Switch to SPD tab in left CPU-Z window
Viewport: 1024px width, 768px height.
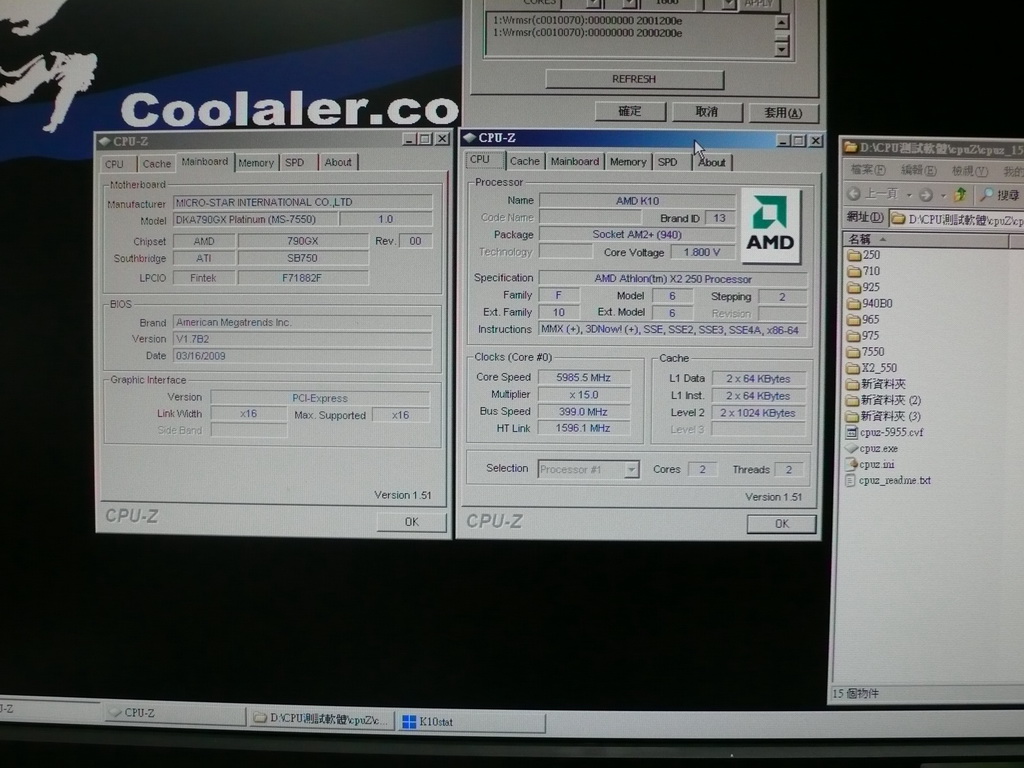pos(296,163)
